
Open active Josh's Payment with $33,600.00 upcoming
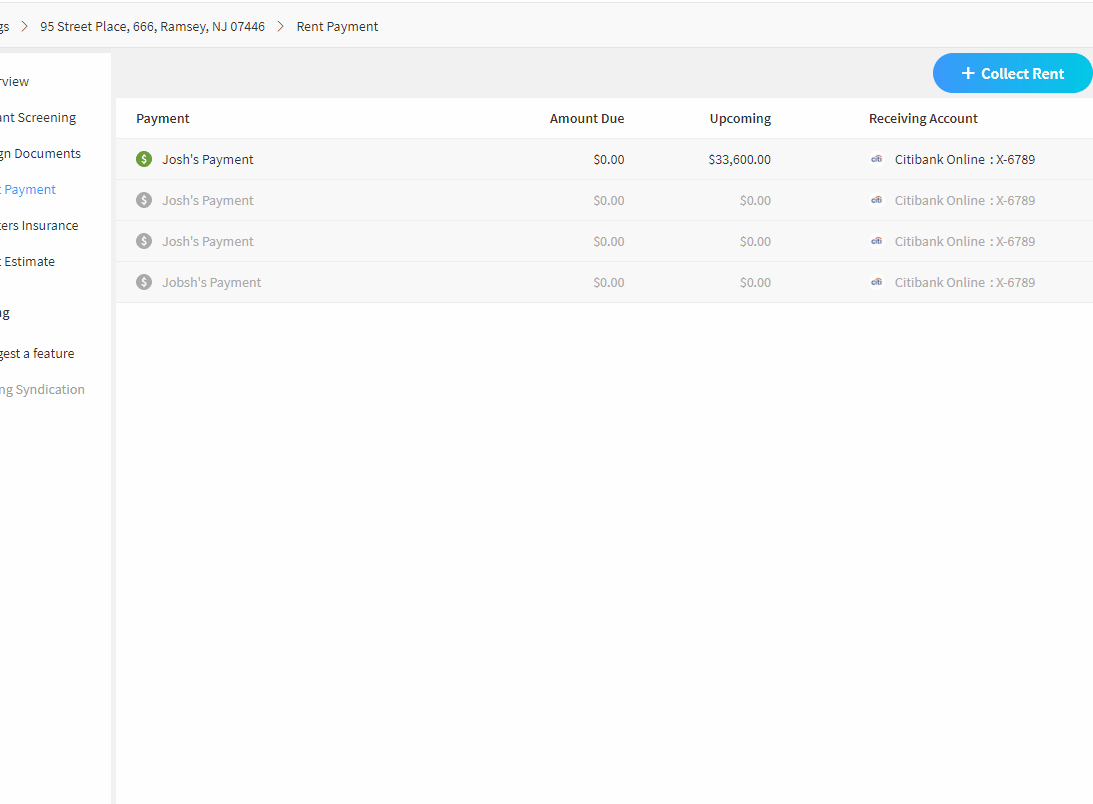click(x=208, y=159)
